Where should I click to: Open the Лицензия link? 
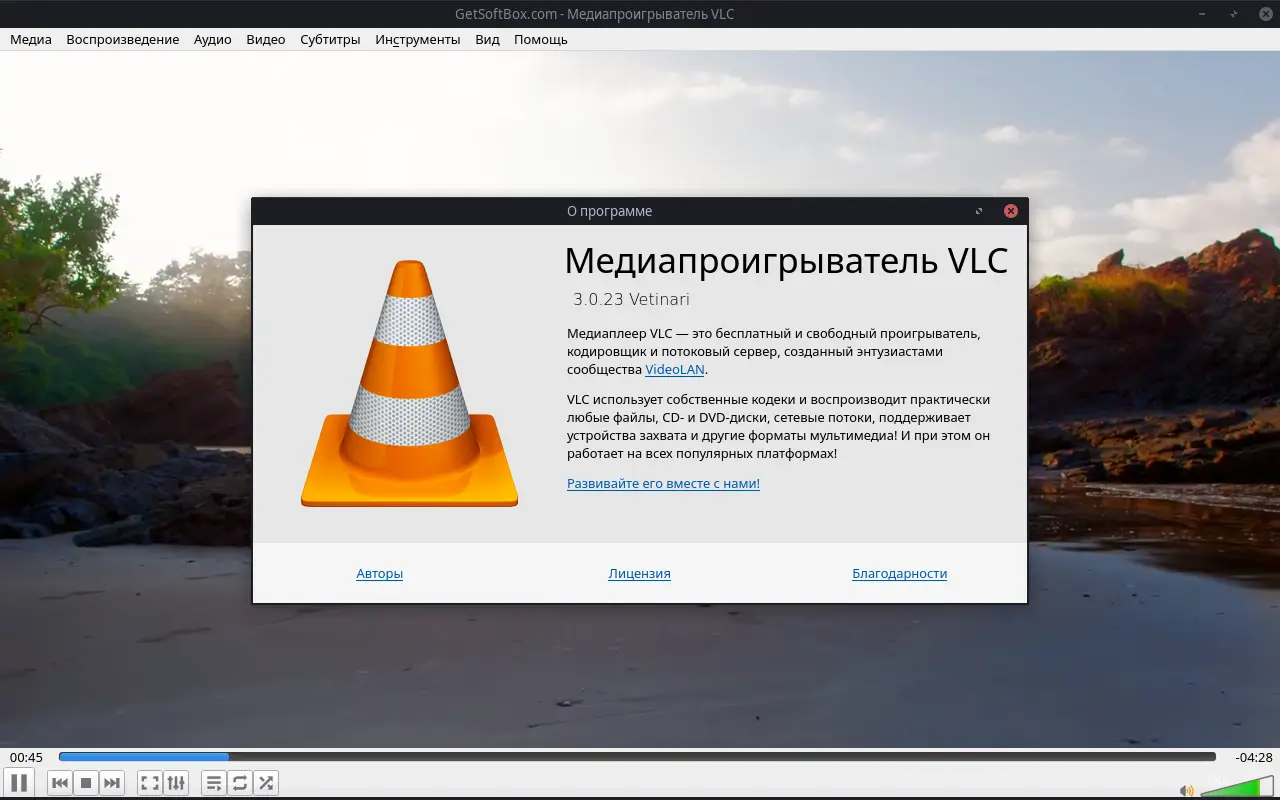click(x=639, y=574)
